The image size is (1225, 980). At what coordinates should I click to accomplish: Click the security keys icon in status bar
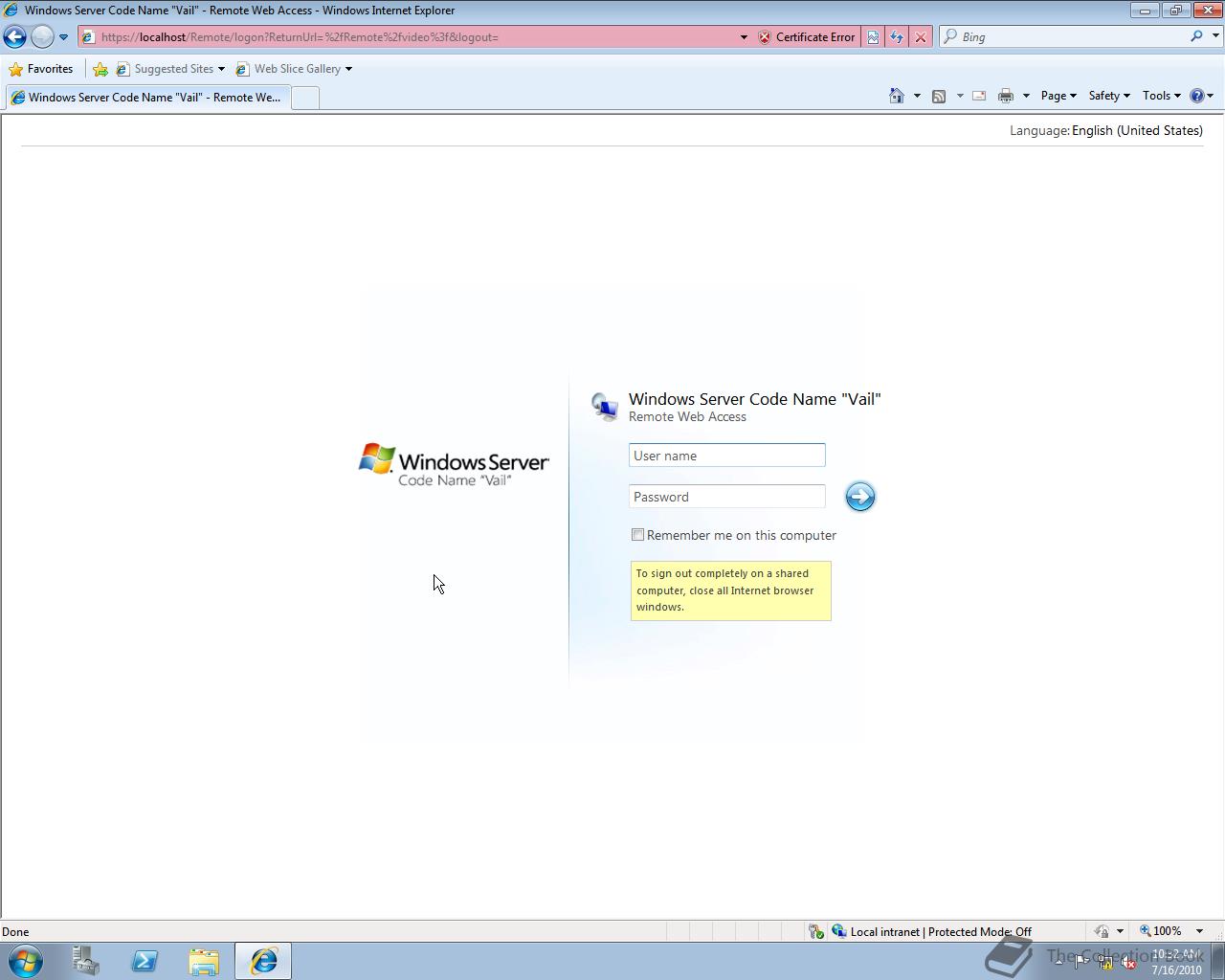tap(815, 931)
